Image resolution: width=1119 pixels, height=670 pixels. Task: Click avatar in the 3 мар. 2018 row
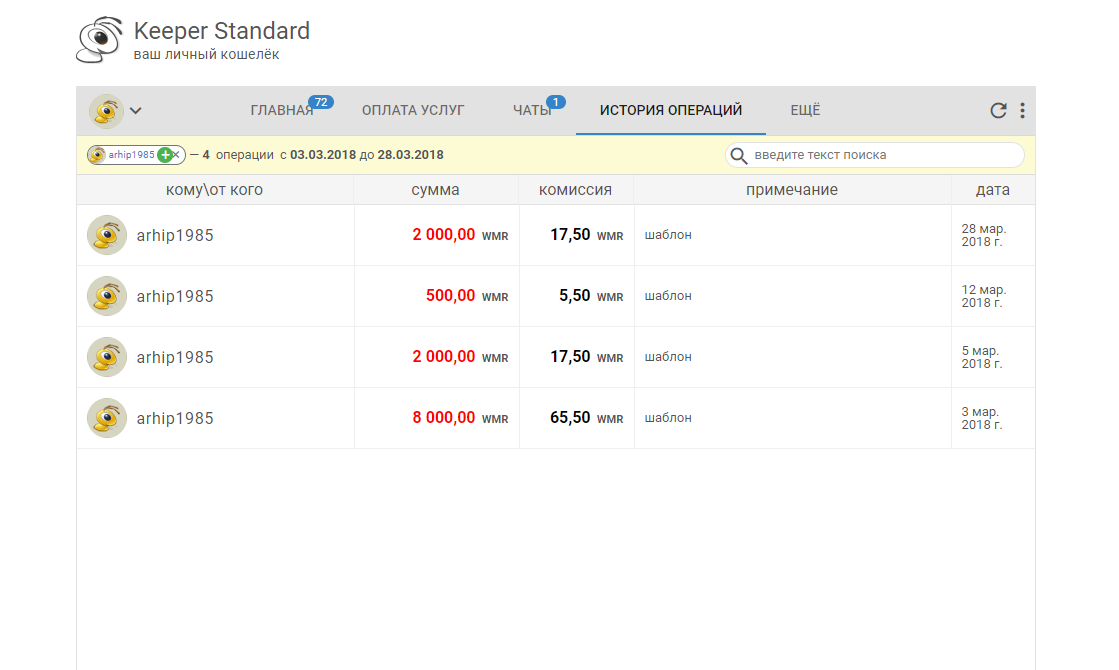(107, 418)
